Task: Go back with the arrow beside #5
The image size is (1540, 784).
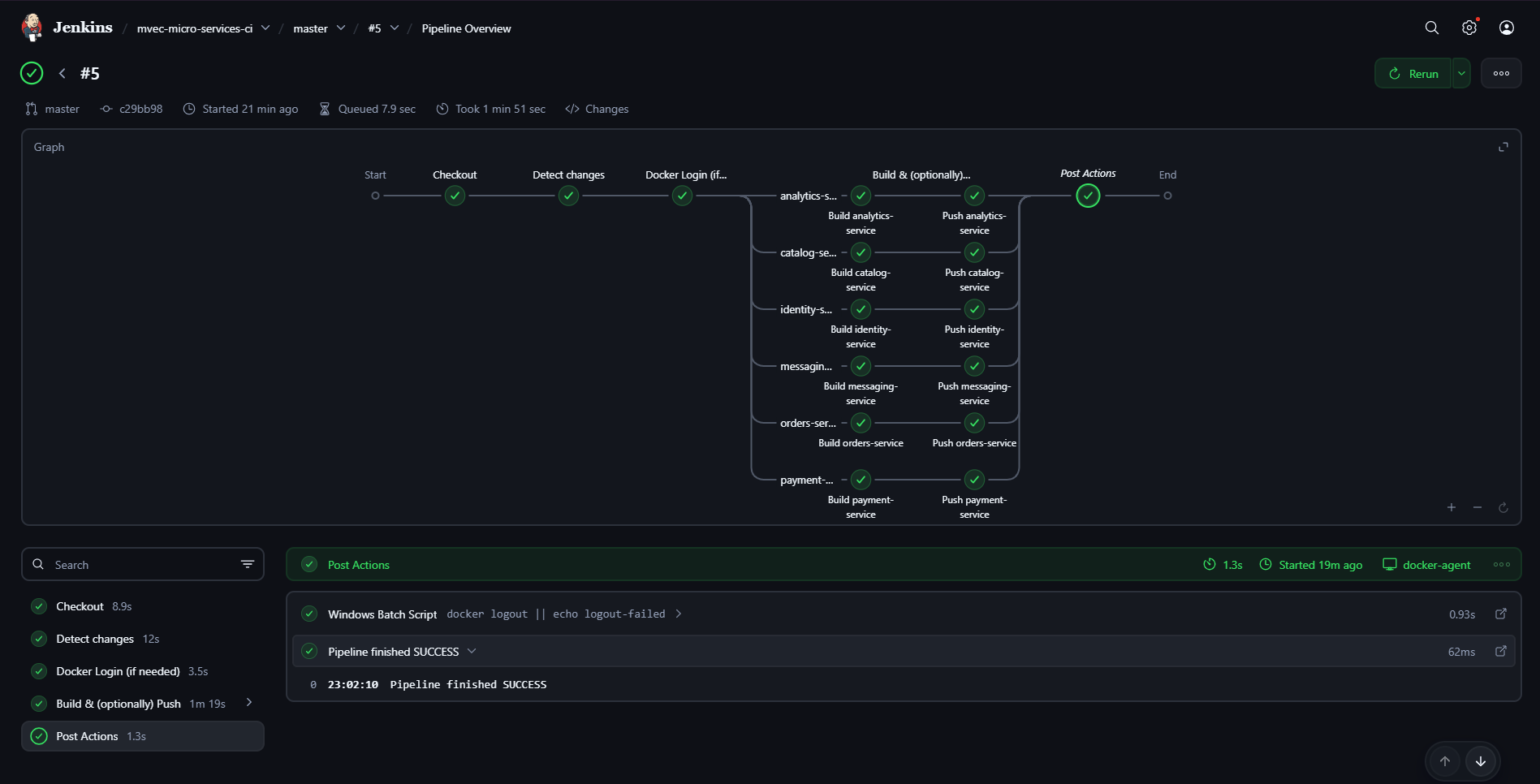Action: 62,73
